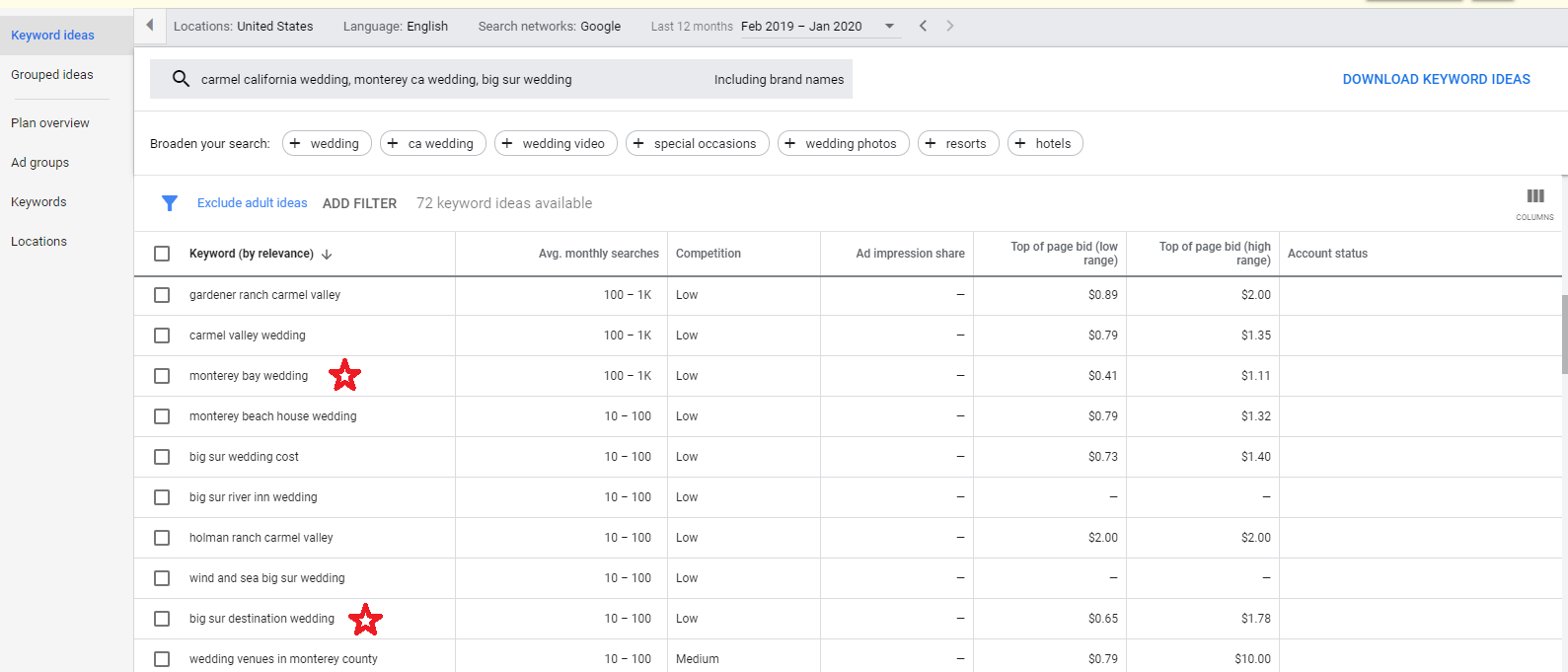1568x672 pixels.
Task: Open Keyword ideas in sidebar
Action: [x=53, y=35]
